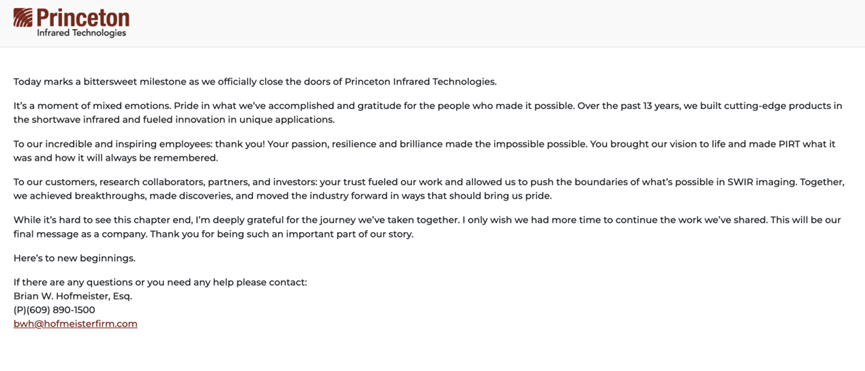865x371 pixels.
Task: Click the line starting 'To our customers, research collaborators'
Action: (x=429, y=182)
